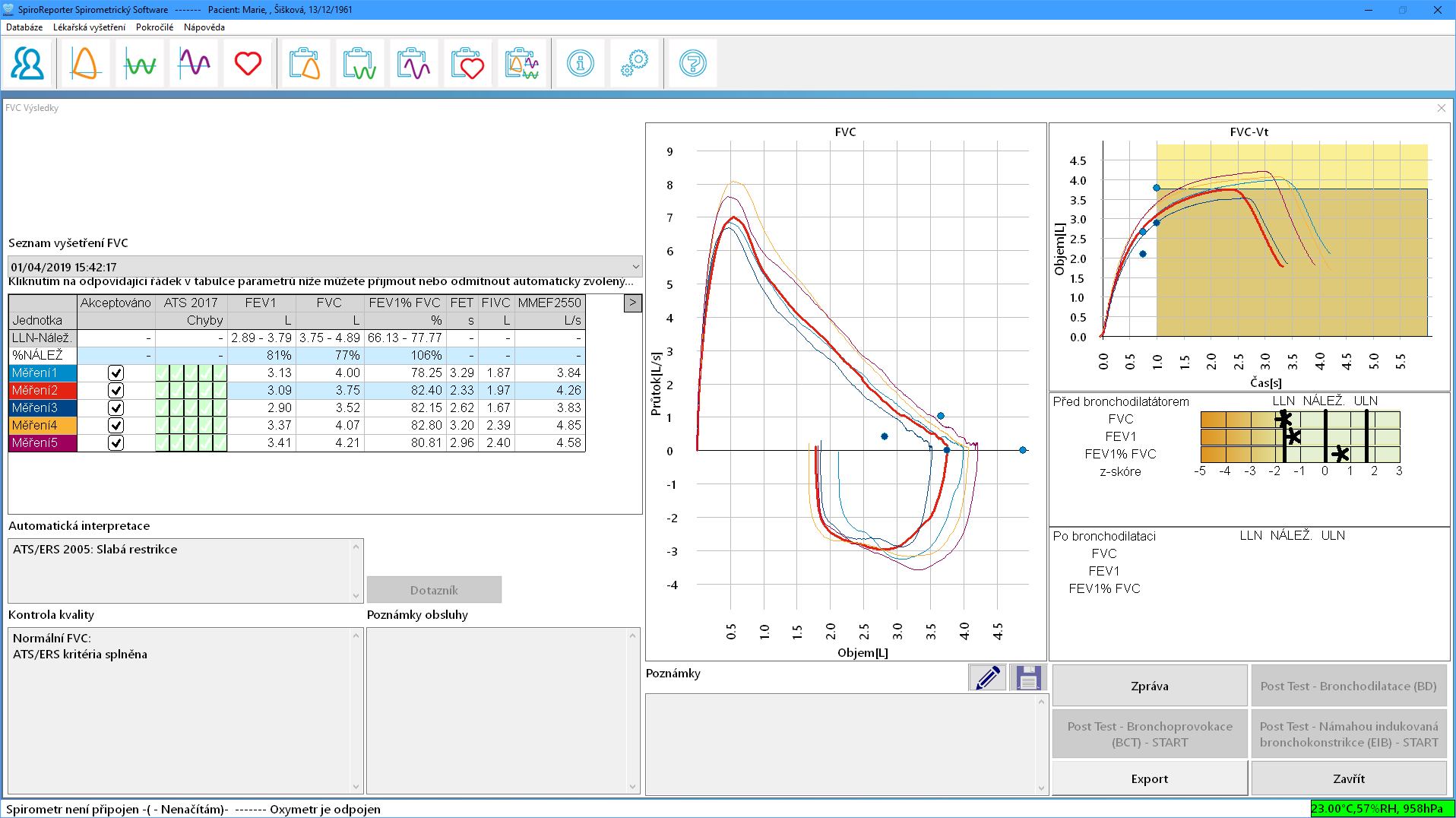Viewport: 1456px width, 818px height.
Task: Start Post Test Bronchodilatace (BD)
Action: coord(1348,685)
